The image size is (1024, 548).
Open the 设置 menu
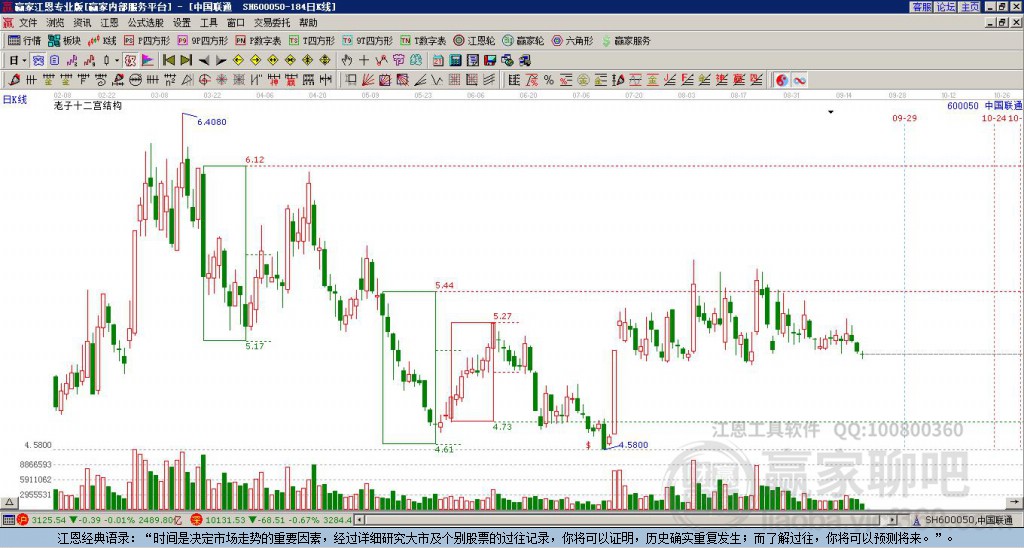(182, 23)
